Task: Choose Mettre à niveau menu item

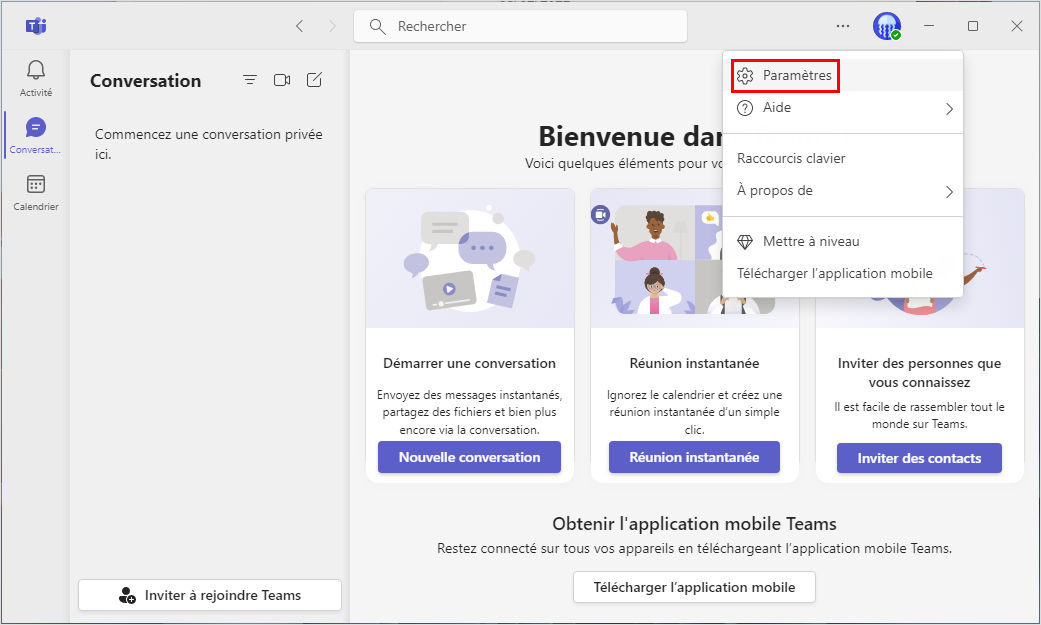Action: point(842,242)
